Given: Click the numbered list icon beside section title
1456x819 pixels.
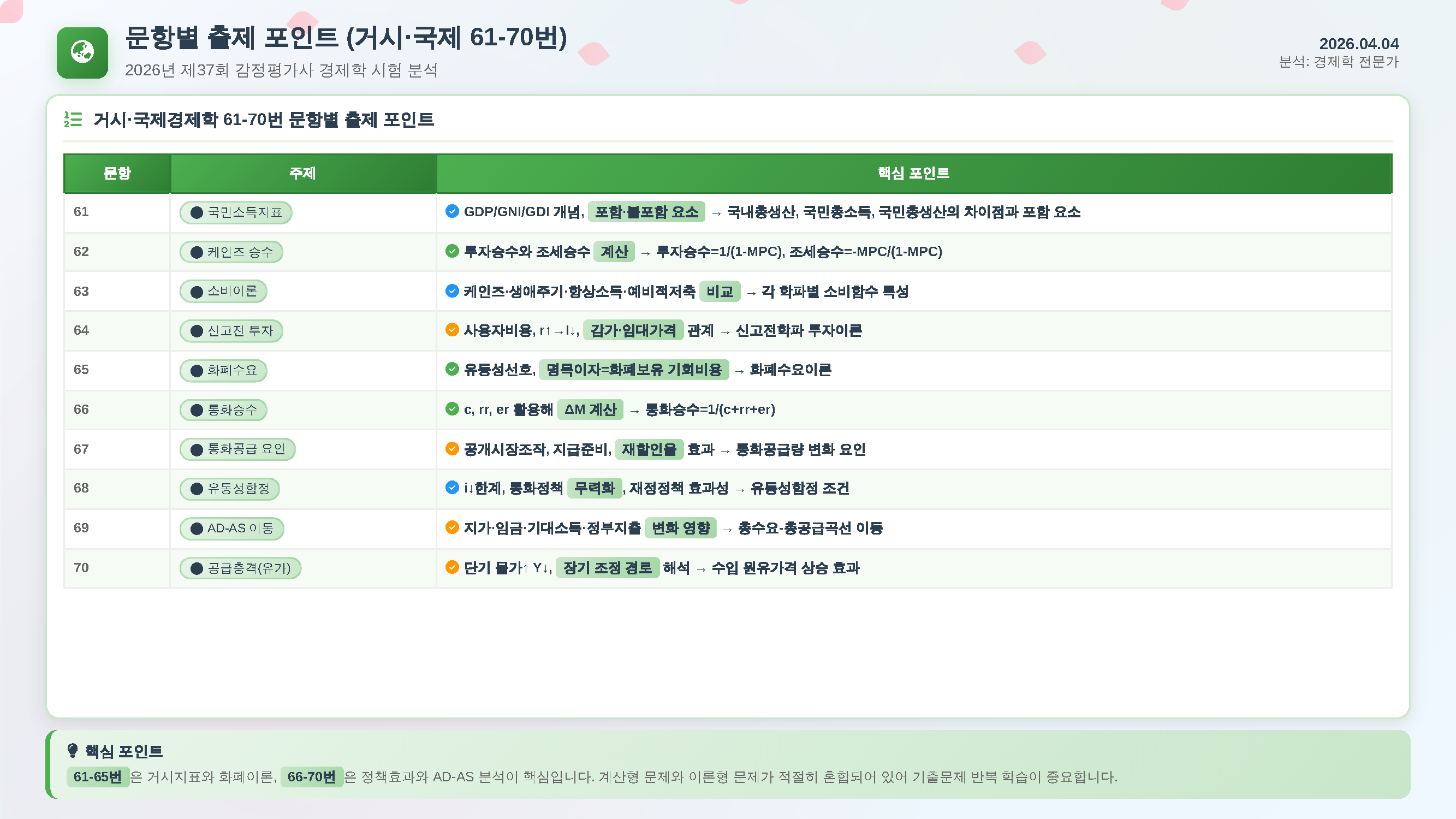Looking at the screenshot, I should (x=73, y=119).
